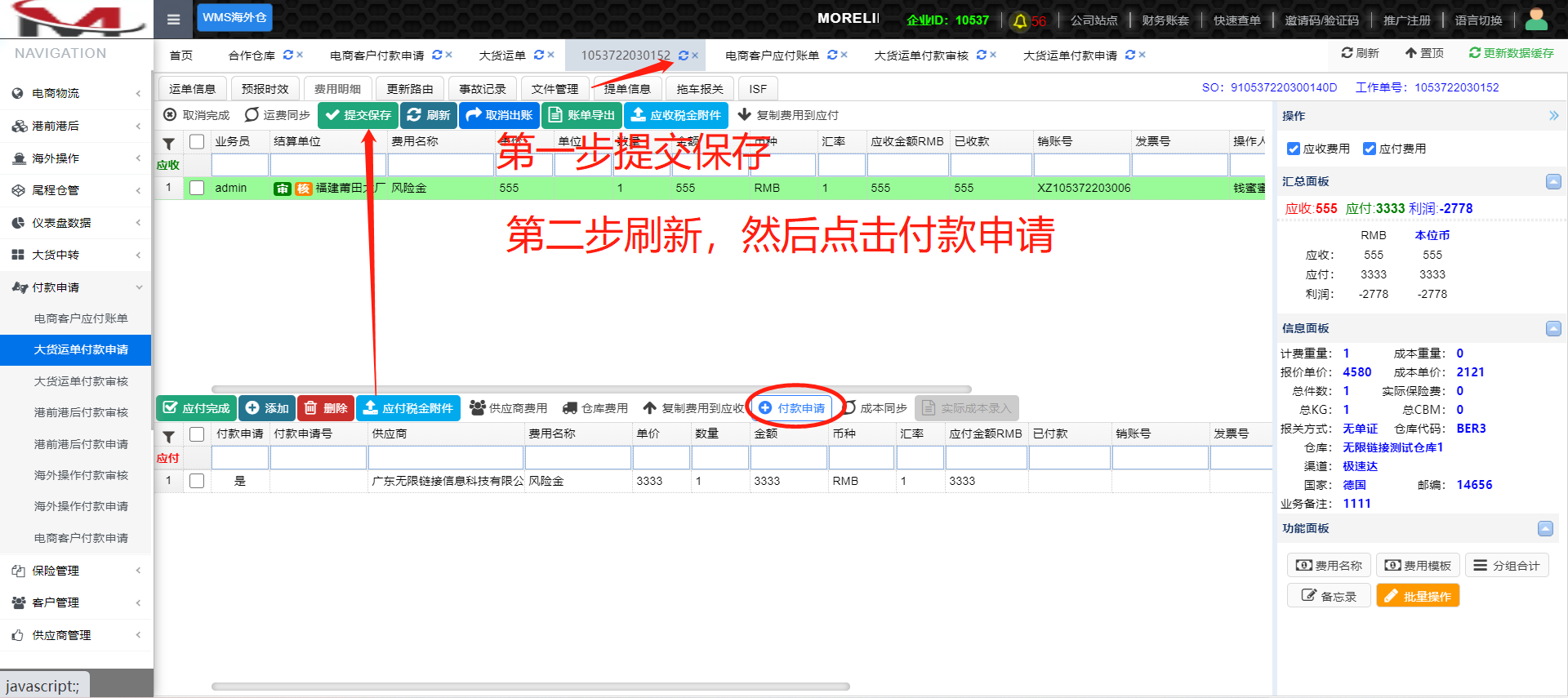This screenshot has width=1568, height=698.
Task: Click 供应商费用 toolbar item
Action: coord(509,408)
